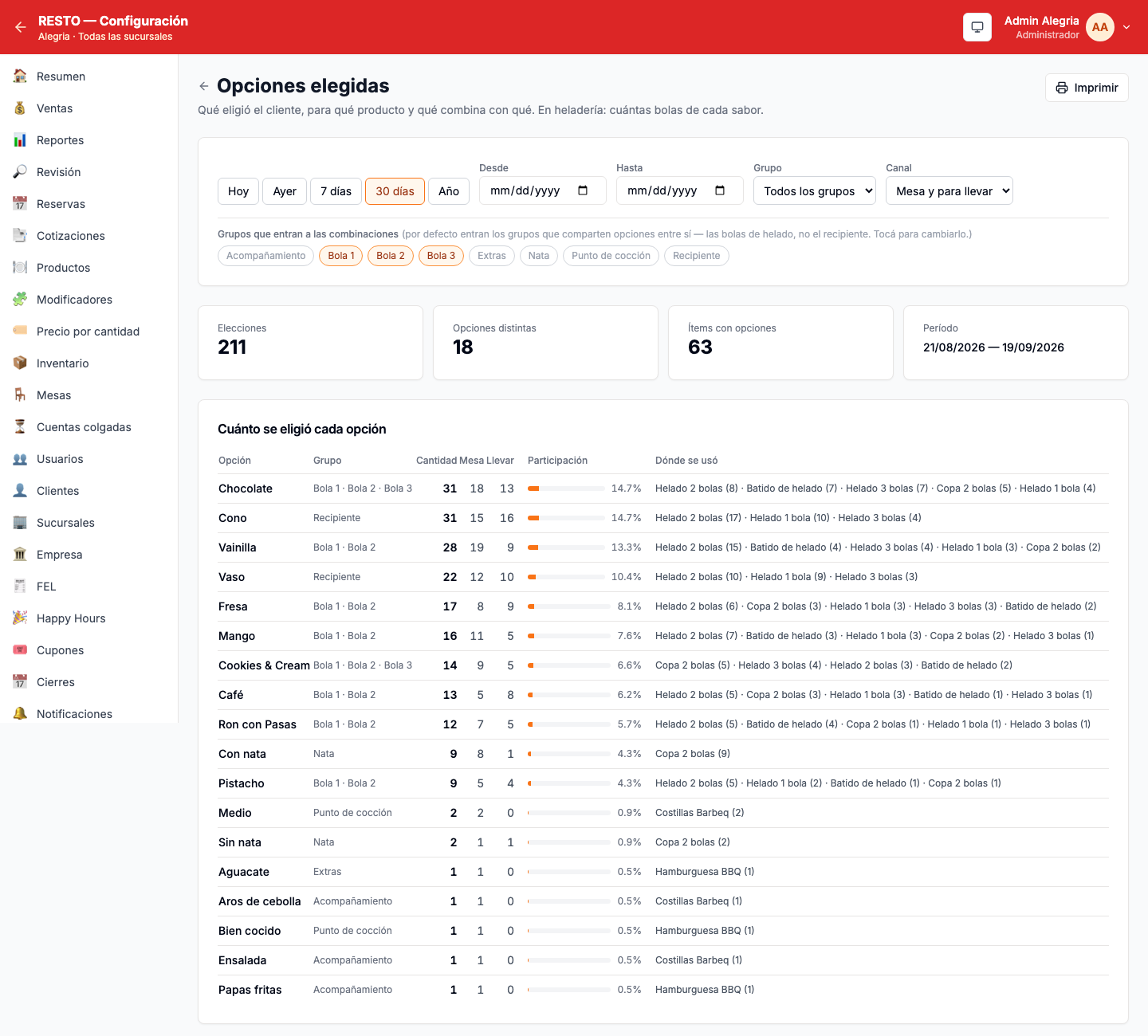
Task: Toggle the Bola 1 group chip
Action: [341, 256]
